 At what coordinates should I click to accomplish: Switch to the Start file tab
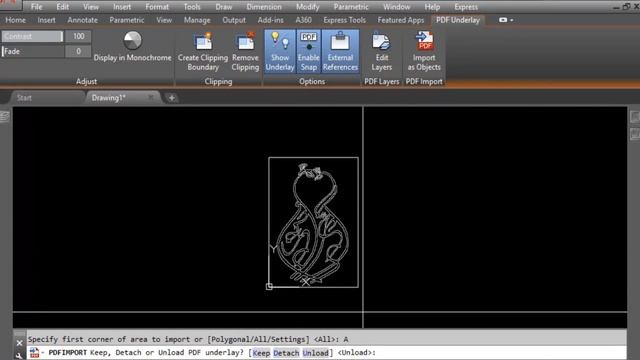pos(24,98)
